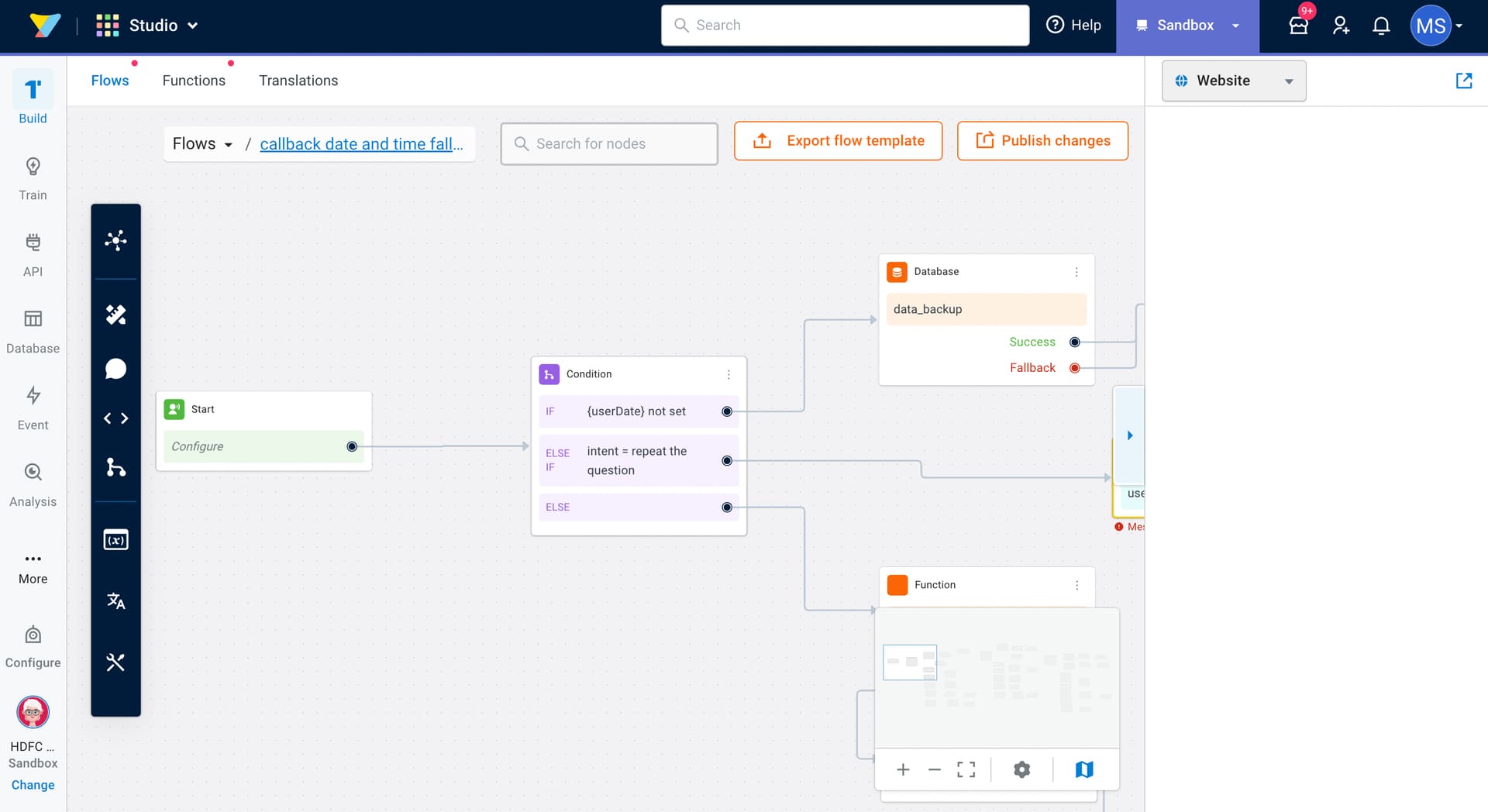1488x812 pixels.
Task: Open the Train section in sidebar
Action: (33, 178)
